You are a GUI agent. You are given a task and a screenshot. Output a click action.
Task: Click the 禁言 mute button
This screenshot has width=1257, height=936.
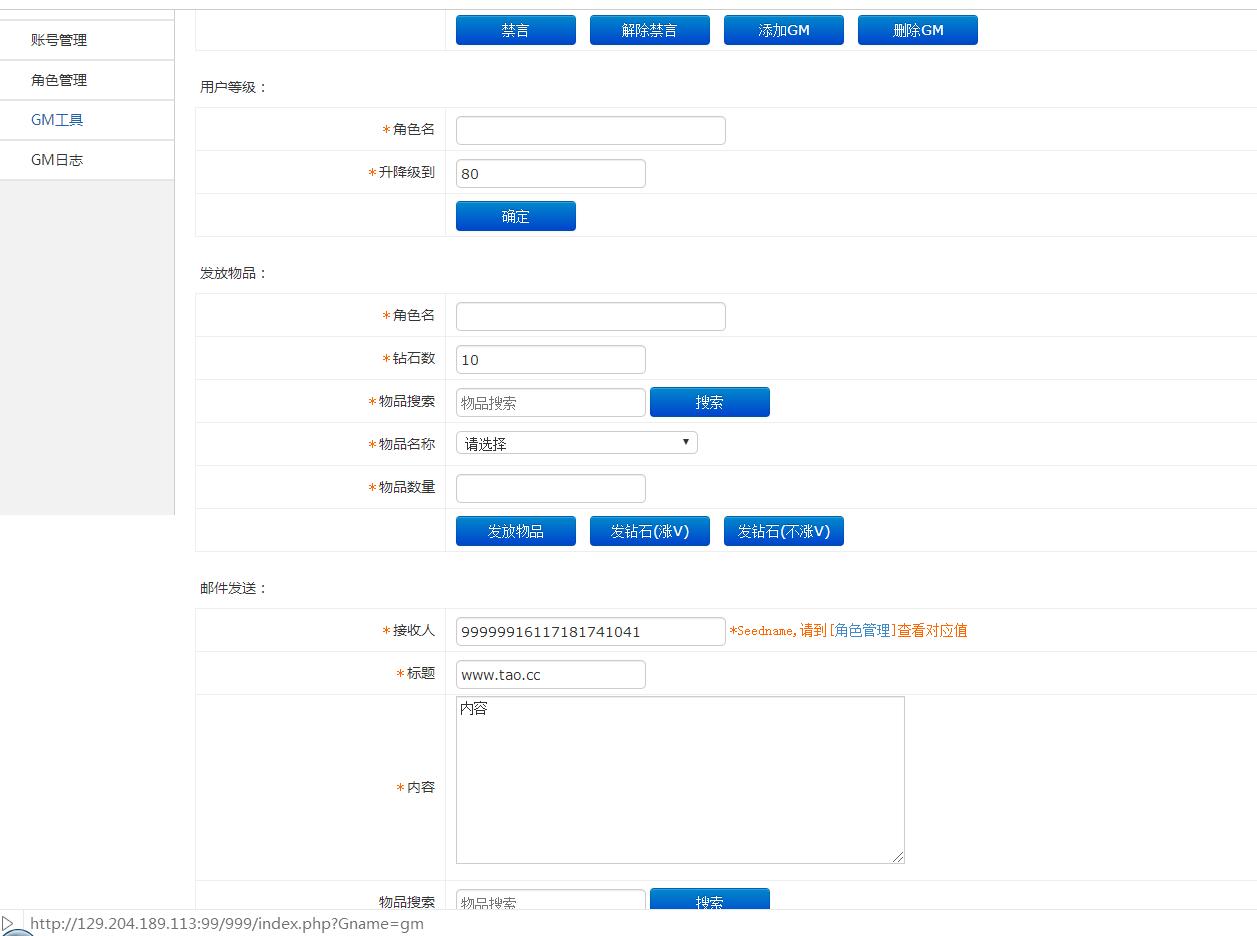[515, 30]
